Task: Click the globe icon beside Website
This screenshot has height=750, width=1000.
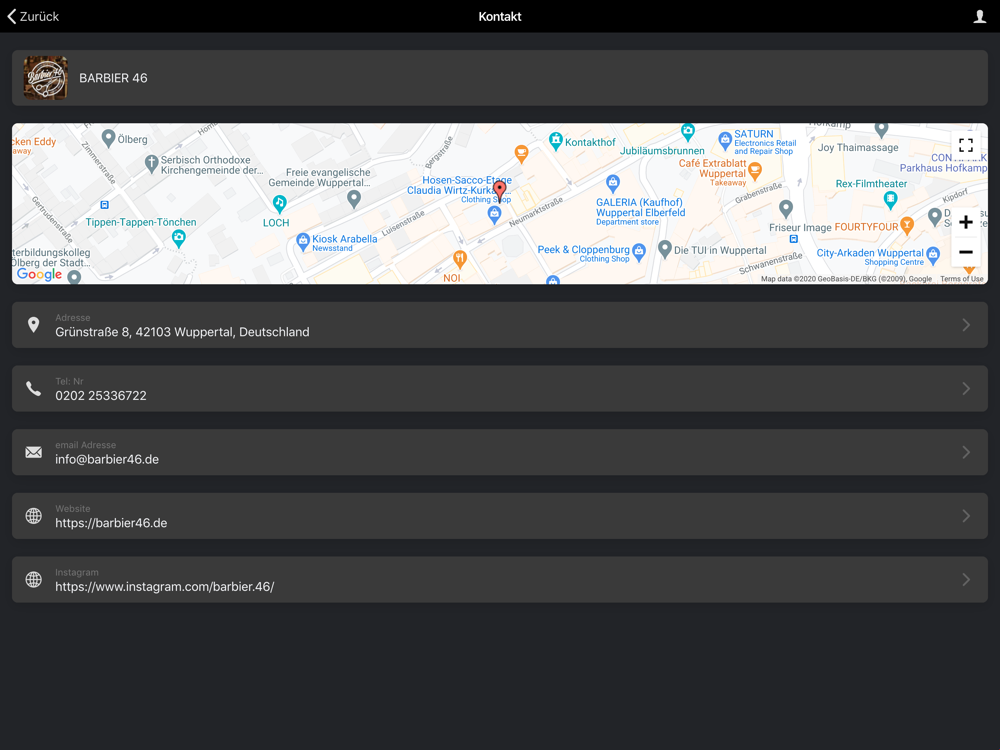Action: [x=34, y=516]
